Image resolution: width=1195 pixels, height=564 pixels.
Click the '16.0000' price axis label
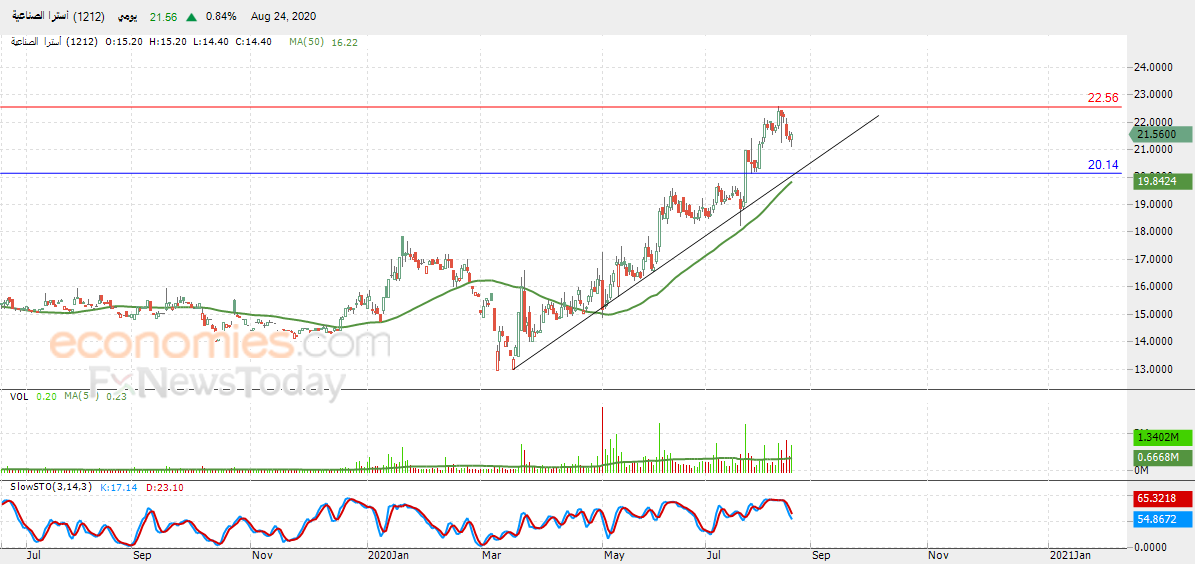pos(1155,287)
